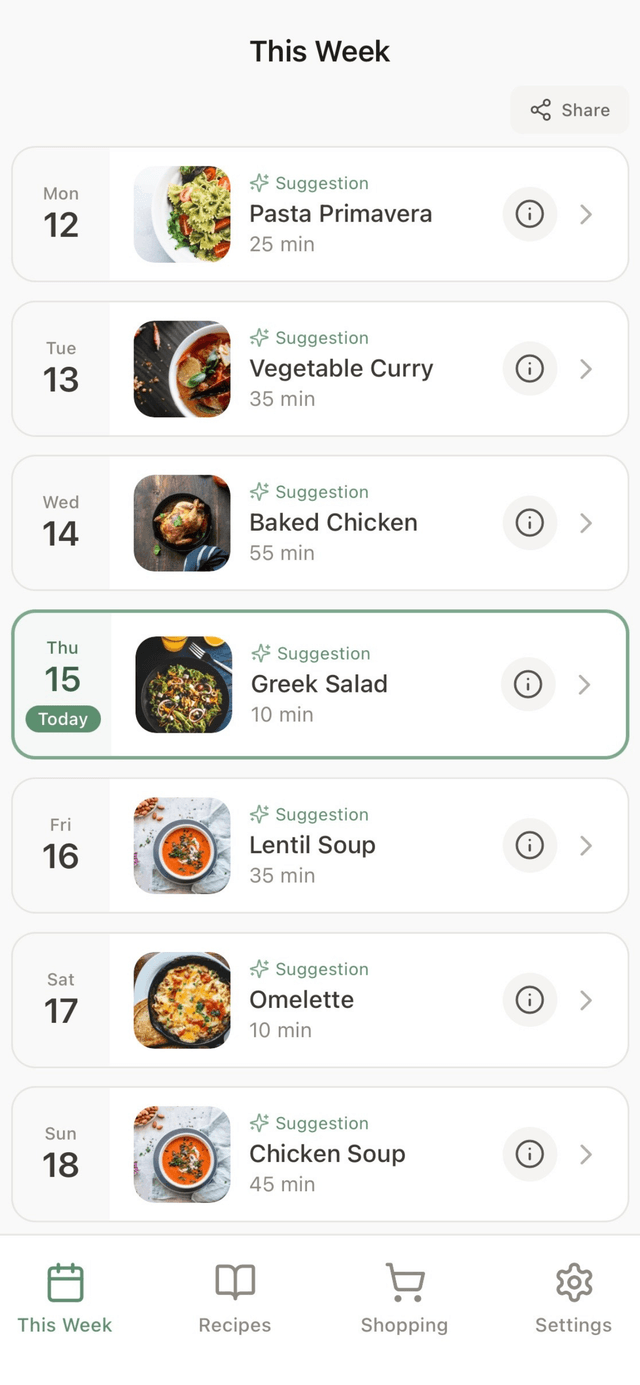Screen dimensions: 640x1385
Task: Tap the info icon beside Vegetable Curry
Action: click(x=529, y=369)
